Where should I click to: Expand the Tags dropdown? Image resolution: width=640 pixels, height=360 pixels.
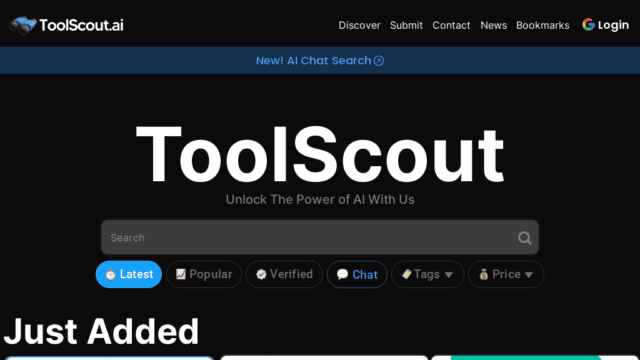point(427,274)
